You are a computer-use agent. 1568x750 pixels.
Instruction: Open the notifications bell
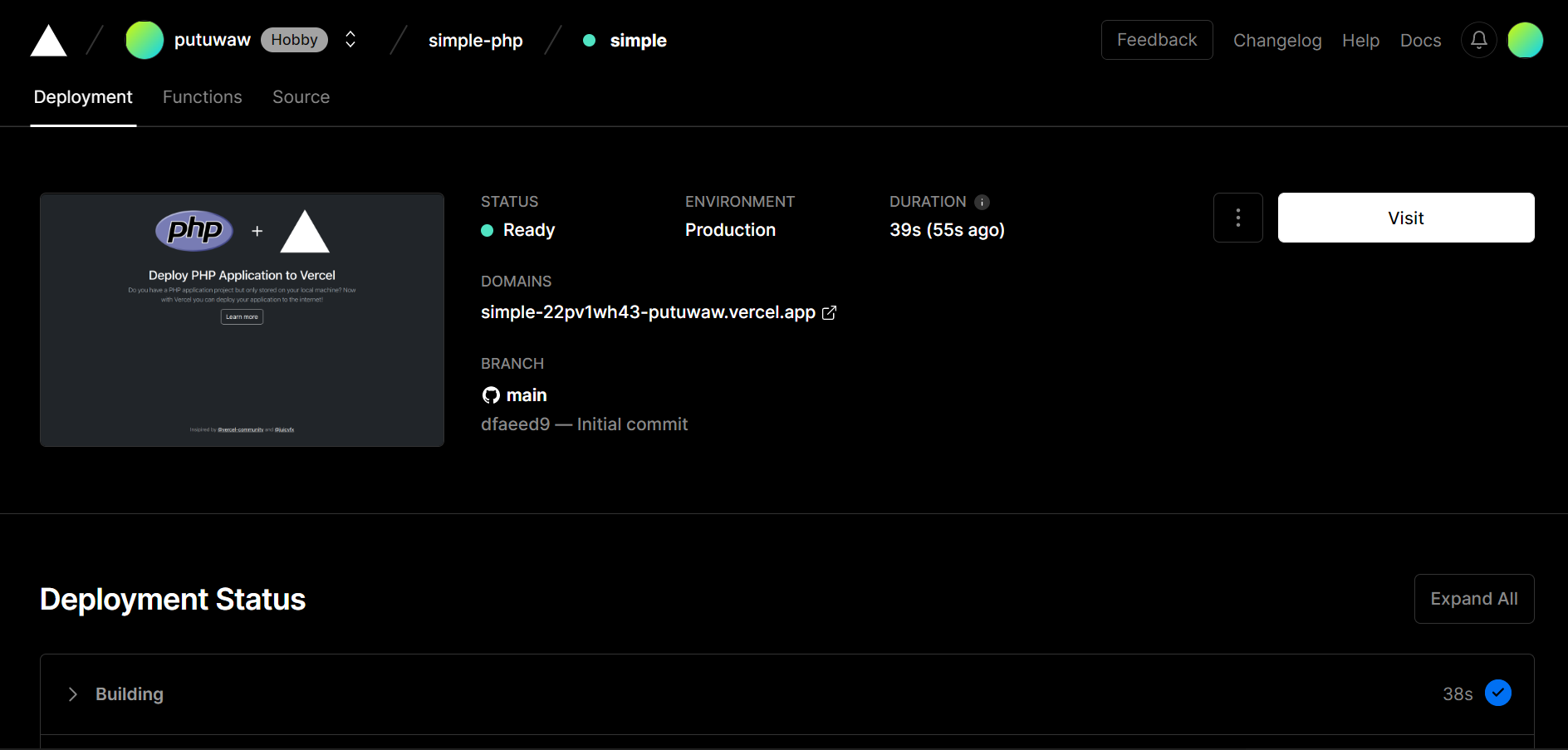coord(1479,40)
